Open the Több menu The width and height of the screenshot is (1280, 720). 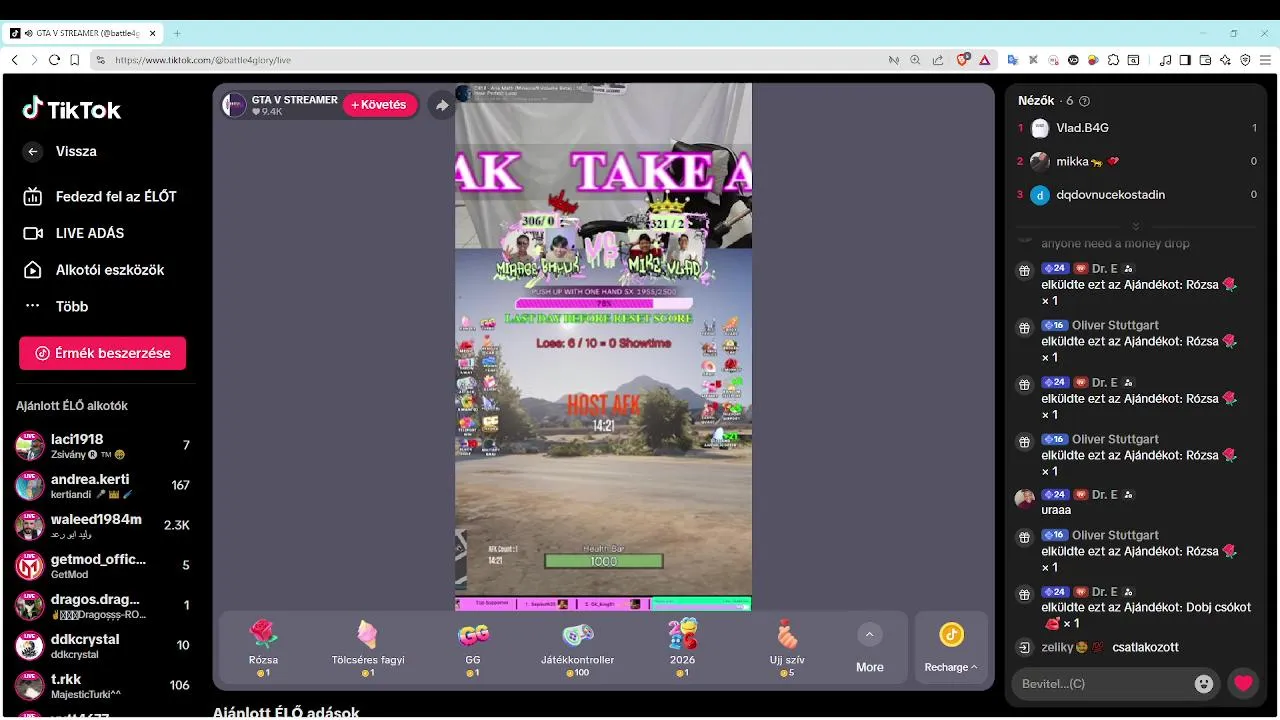click(x=56, y=306)
